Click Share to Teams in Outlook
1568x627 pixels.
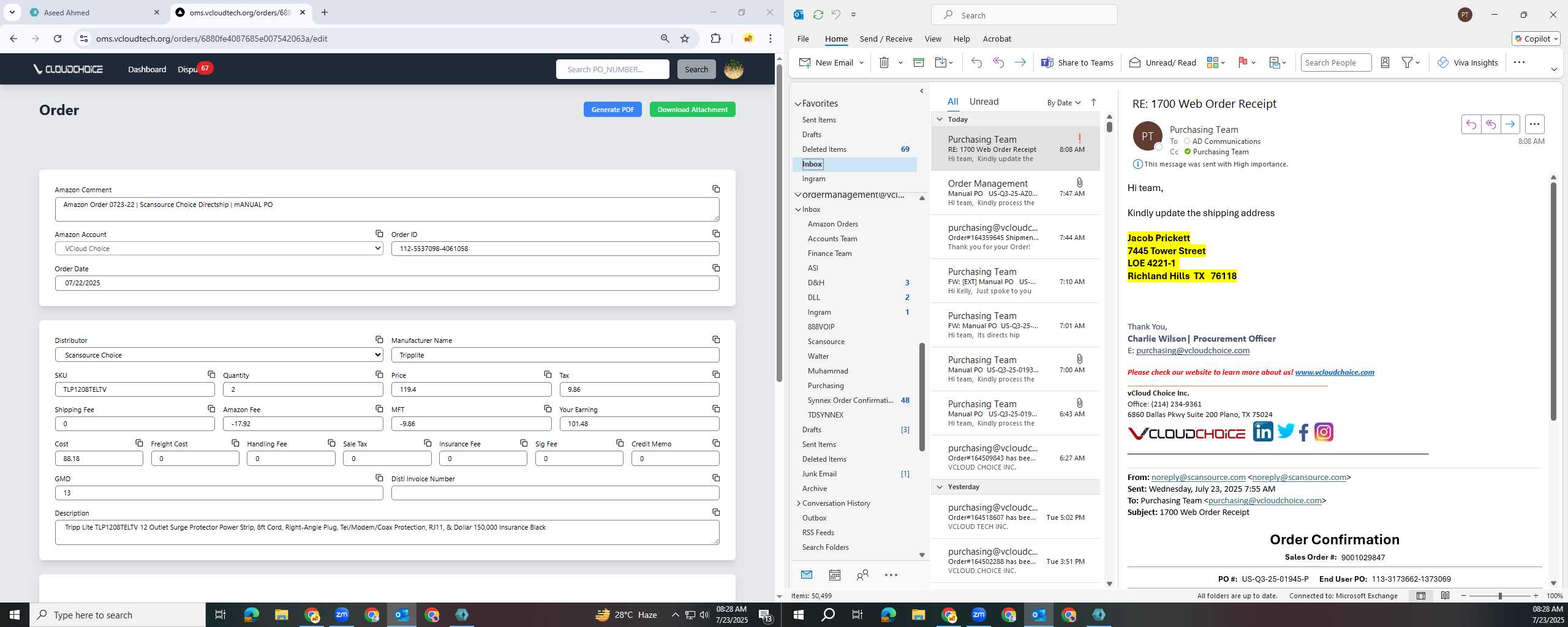click(1077, 62)
